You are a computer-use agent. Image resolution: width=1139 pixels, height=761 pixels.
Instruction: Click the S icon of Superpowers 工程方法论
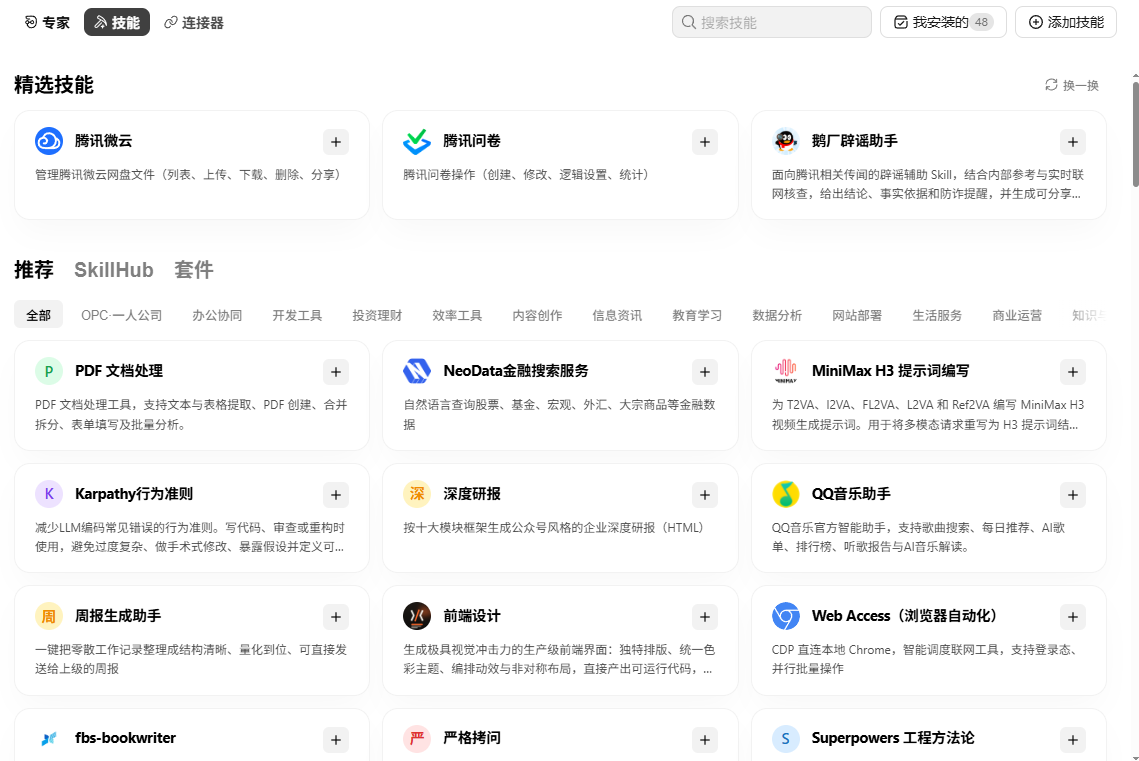pos(785,738)
